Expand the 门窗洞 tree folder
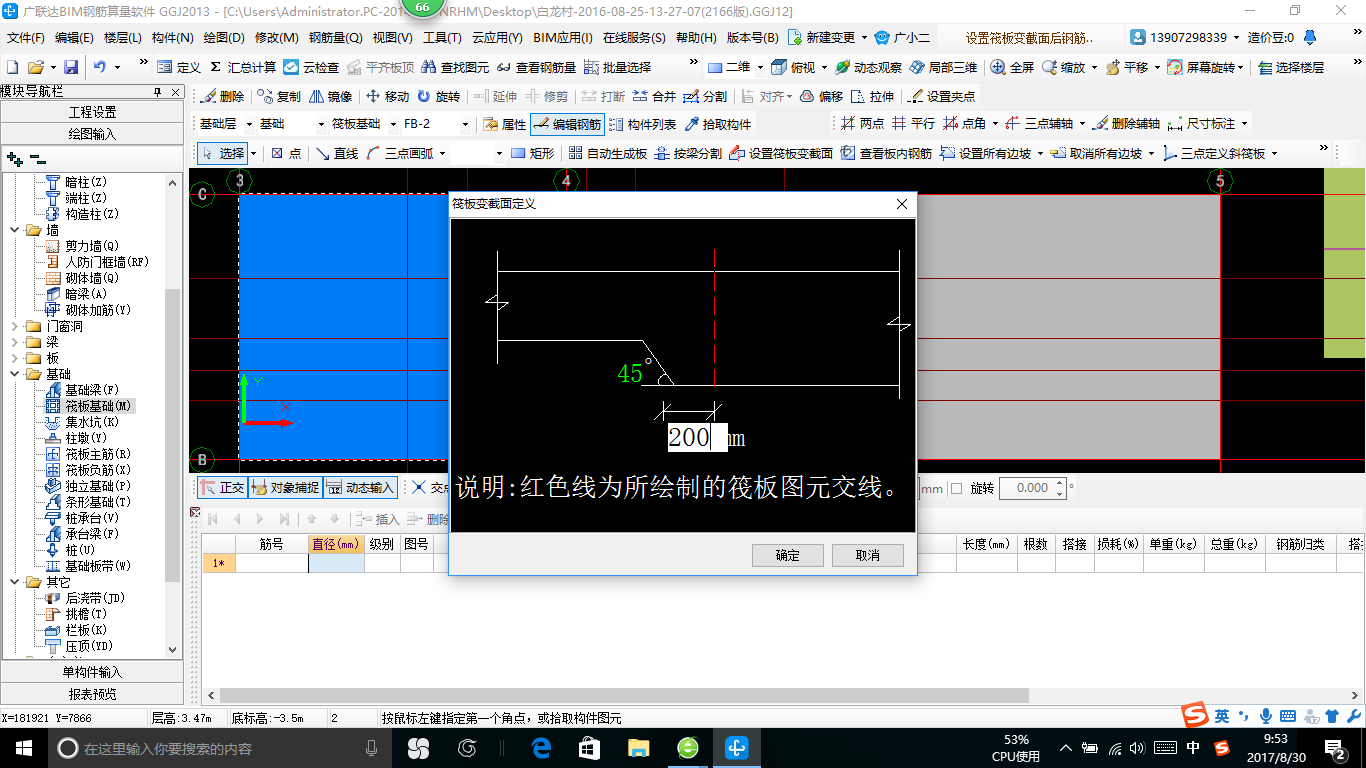The image size is (1366, 768). (x=16, y=326)
